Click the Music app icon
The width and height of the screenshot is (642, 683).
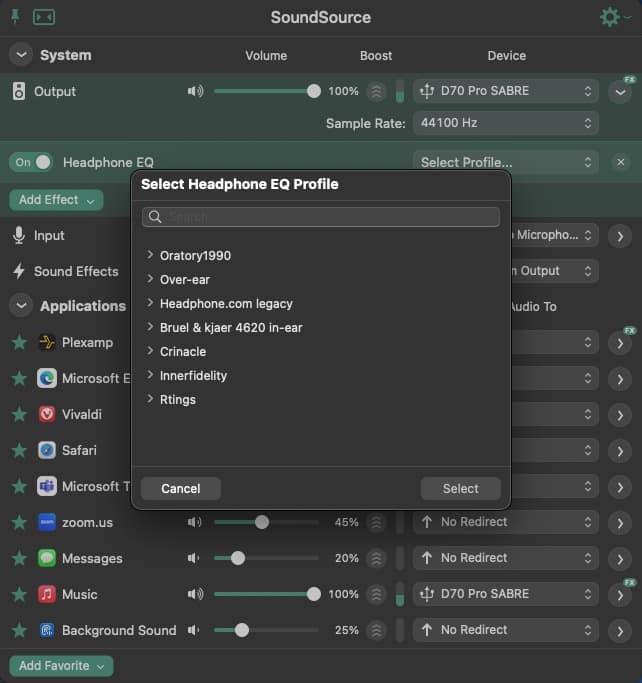click(x=47, y=594)
